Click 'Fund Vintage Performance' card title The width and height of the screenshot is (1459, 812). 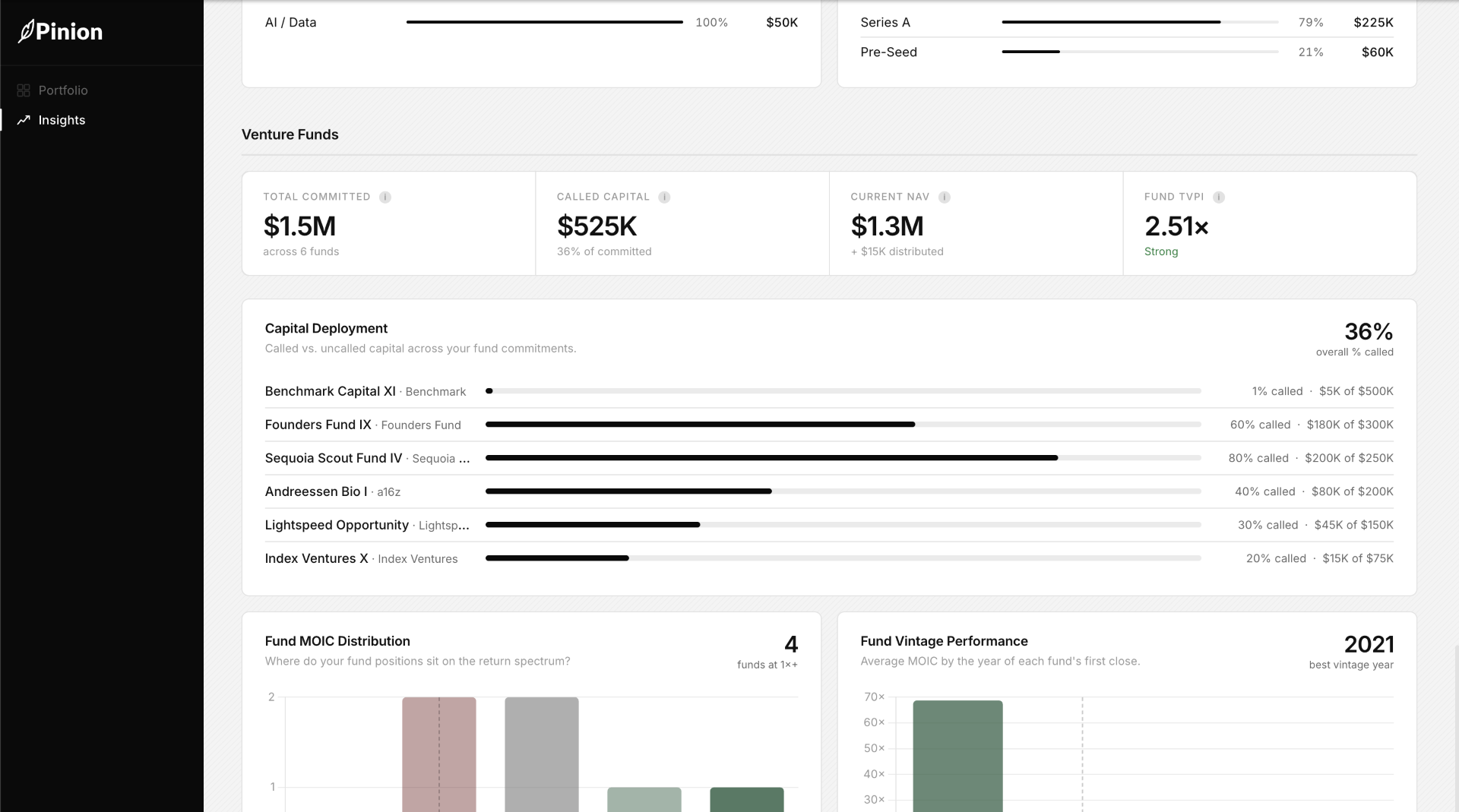click(x=944, y=641)
